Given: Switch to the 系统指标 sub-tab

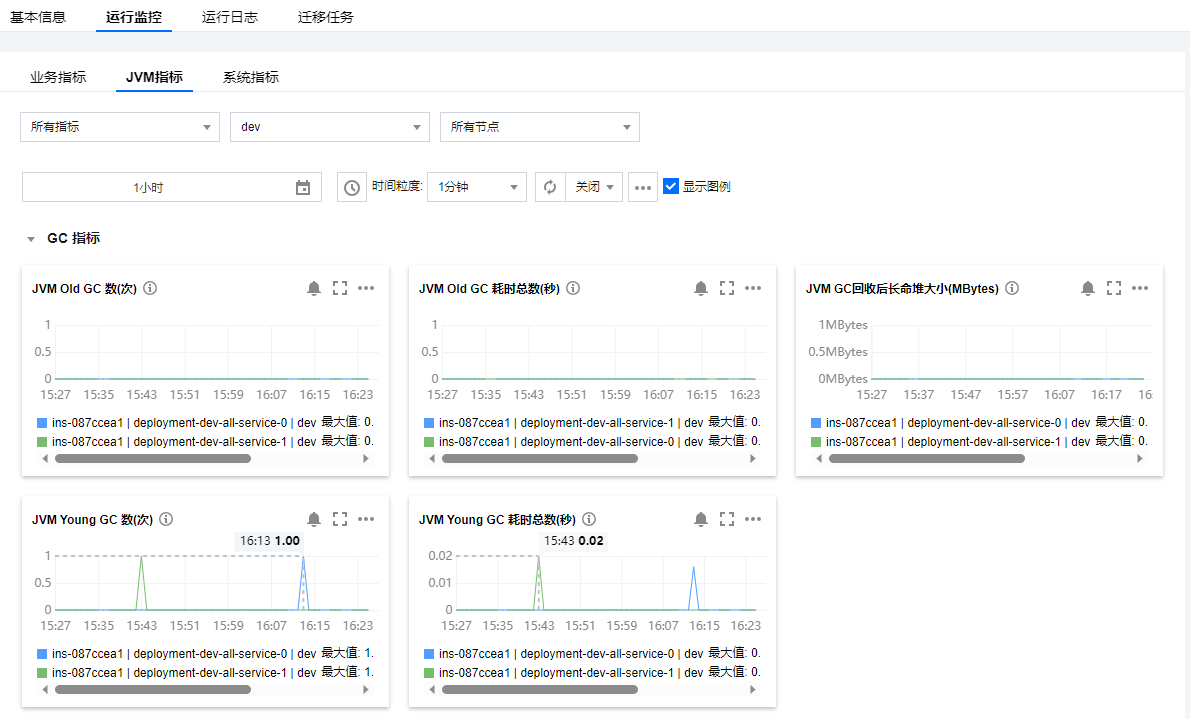Looking at the screenshot, I should pos(251,77).
